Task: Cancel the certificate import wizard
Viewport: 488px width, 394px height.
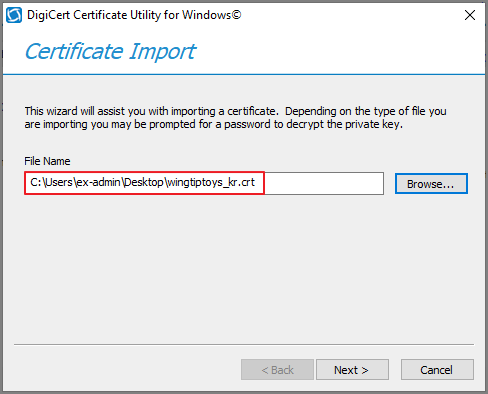Action: point(437,369)
